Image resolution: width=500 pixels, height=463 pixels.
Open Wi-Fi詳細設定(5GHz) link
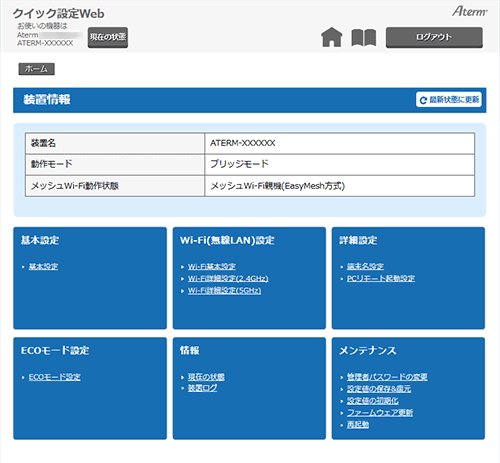225,291
